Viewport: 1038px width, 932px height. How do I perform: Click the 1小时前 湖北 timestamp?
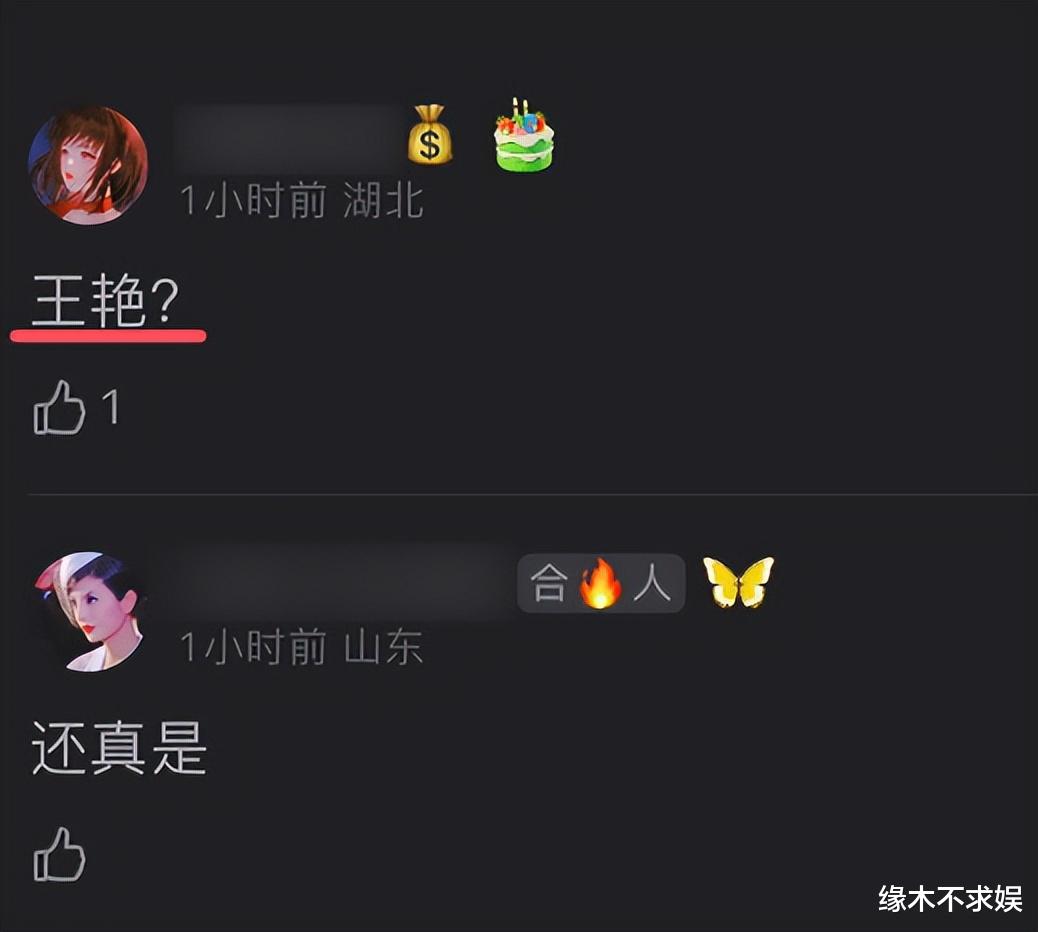[301, 201]
